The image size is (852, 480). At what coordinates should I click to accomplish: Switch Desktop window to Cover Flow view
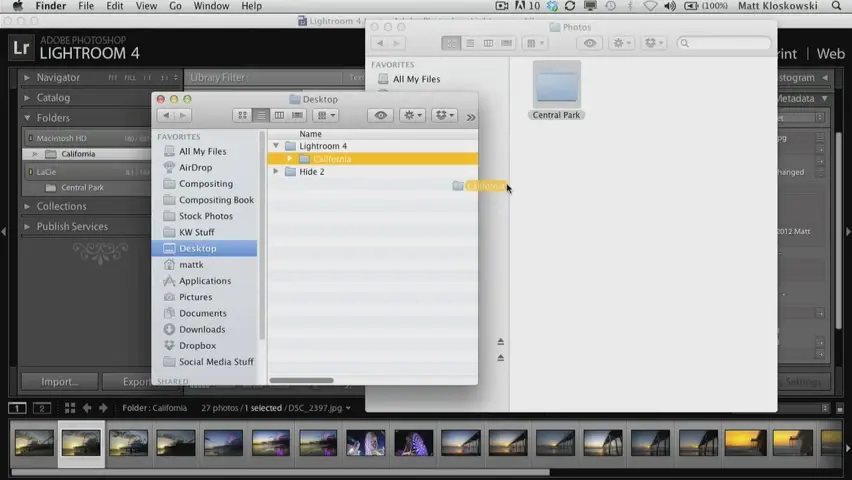point(297,115)
